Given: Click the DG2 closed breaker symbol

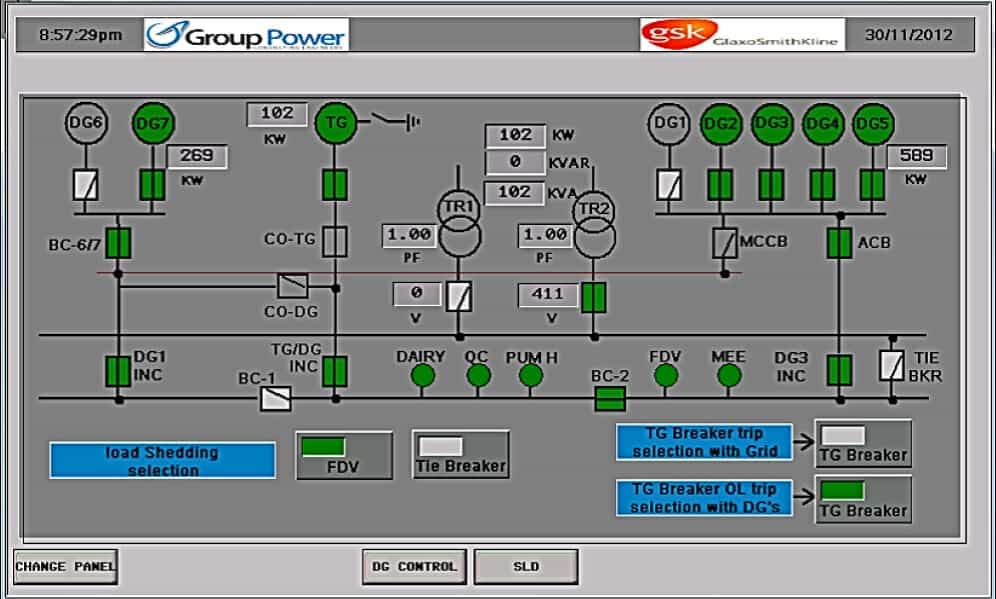Looking at the screenshot, I should tap(720, 185).
